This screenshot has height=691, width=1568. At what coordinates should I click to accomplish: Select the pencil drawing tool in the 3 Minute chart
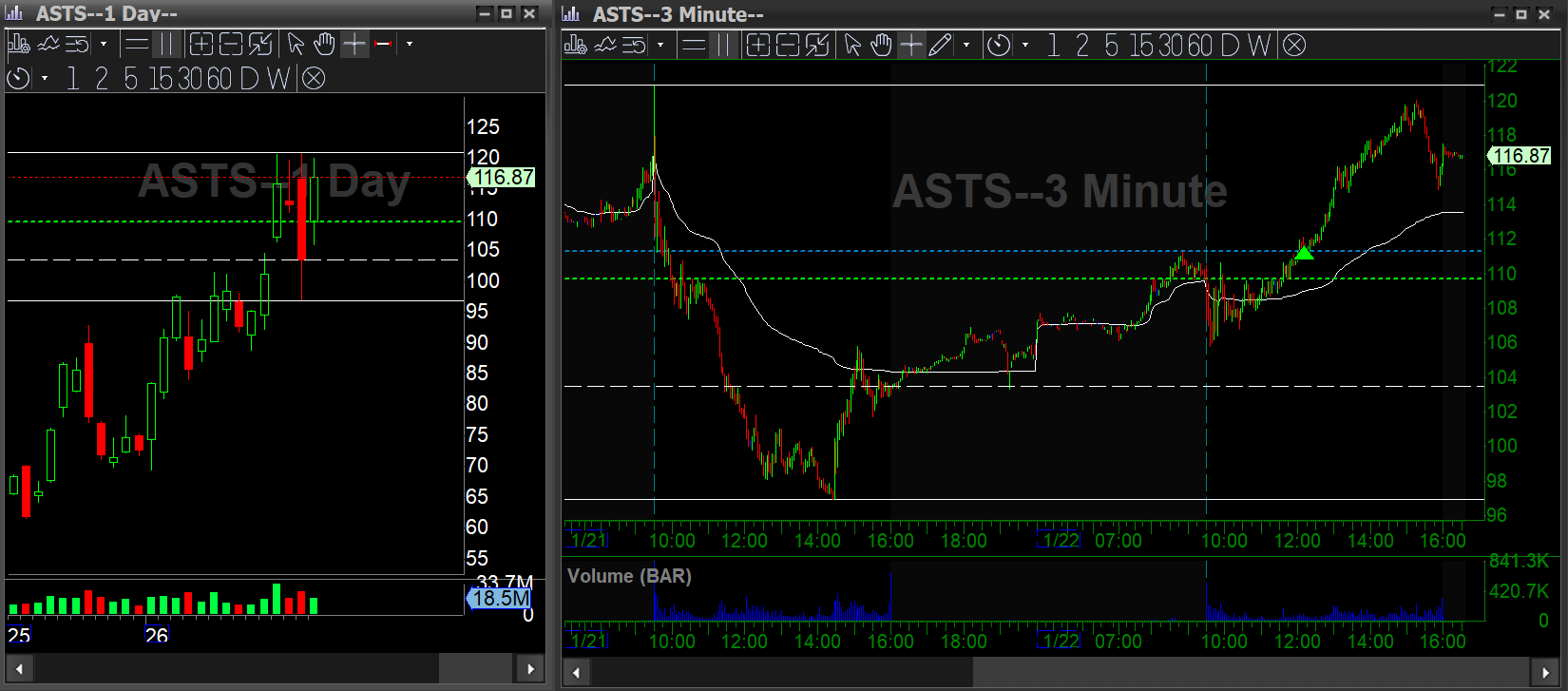coord(940,45)
